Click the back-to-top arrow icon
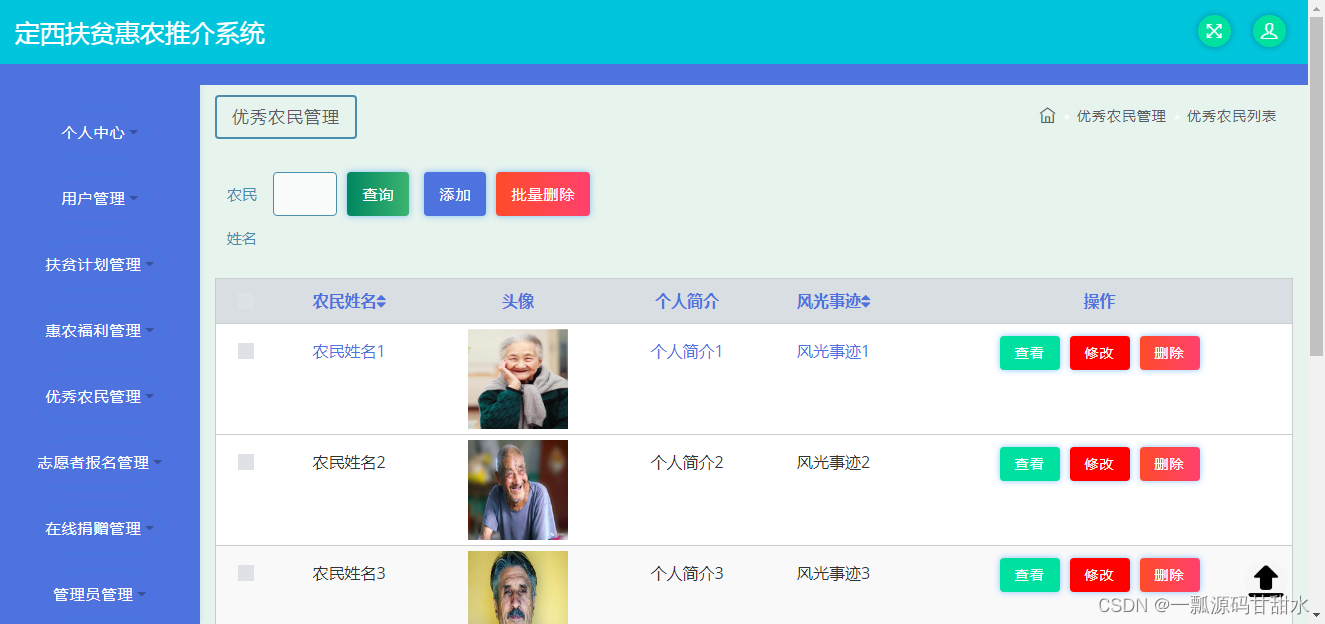 click(1265, 580)
